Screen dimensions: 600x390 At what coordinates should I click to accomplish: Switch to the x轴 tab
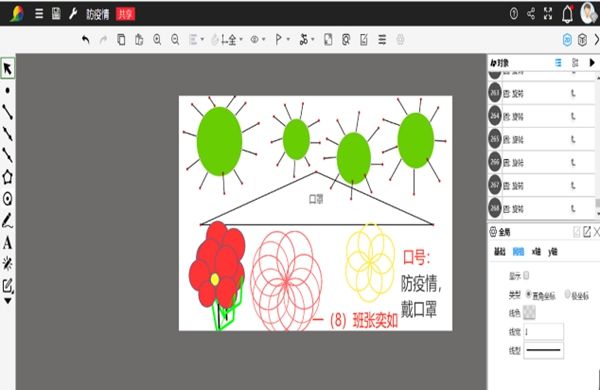pos(536,251)
